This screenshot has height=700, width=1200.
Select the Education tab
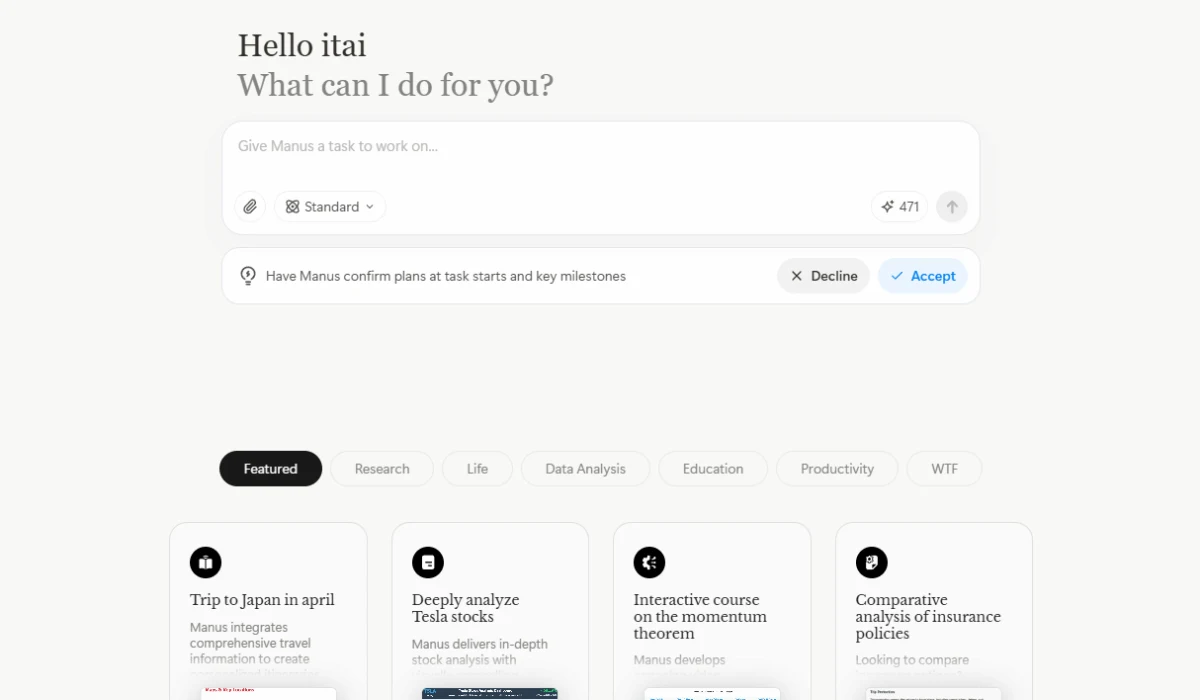(713, 469)
